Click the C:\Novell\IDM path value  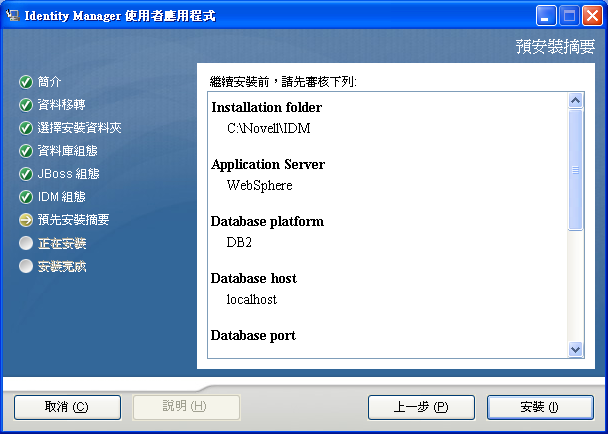(269, 128)
